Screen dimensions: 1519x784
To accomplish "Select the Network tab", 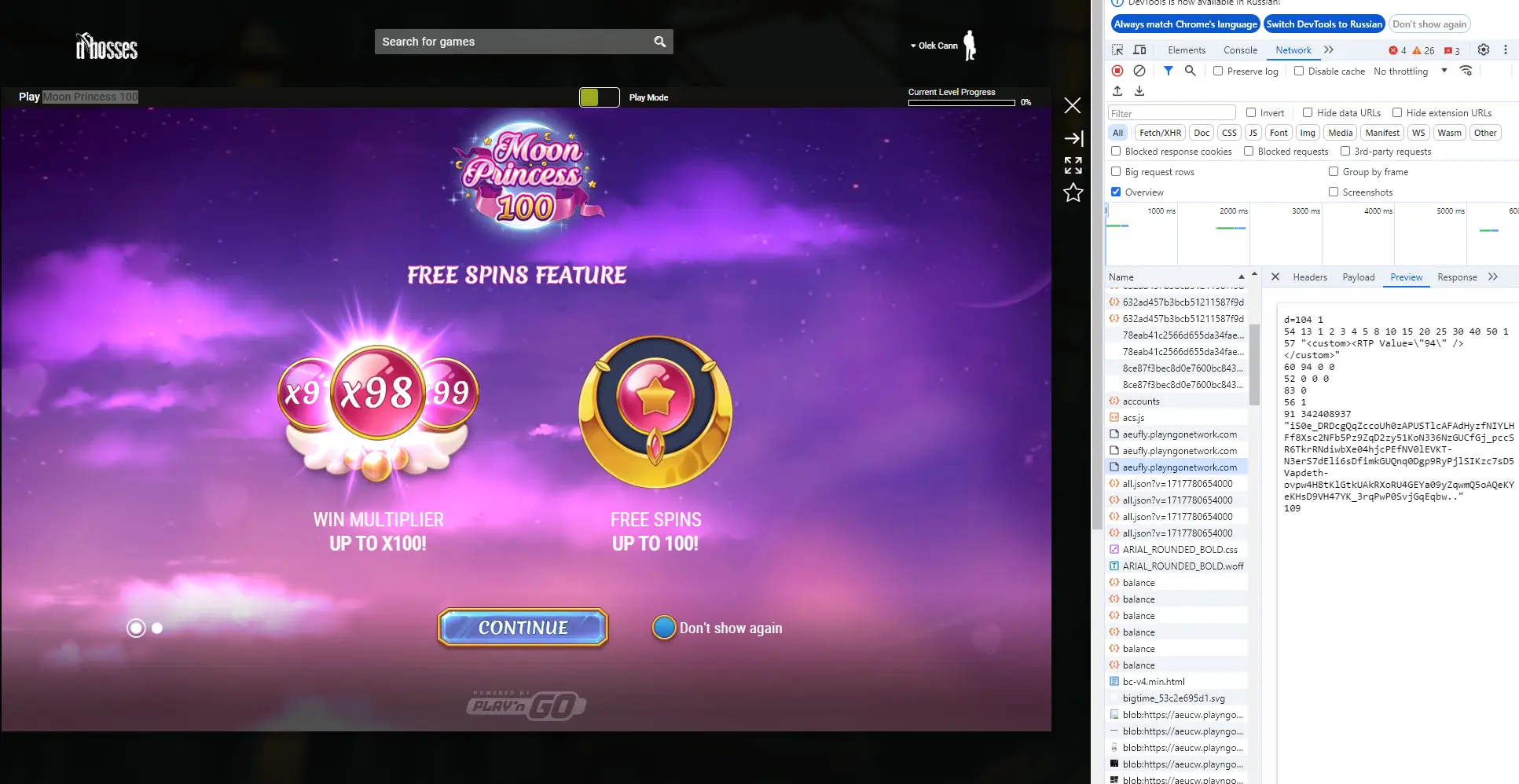I will (1293, 49).
